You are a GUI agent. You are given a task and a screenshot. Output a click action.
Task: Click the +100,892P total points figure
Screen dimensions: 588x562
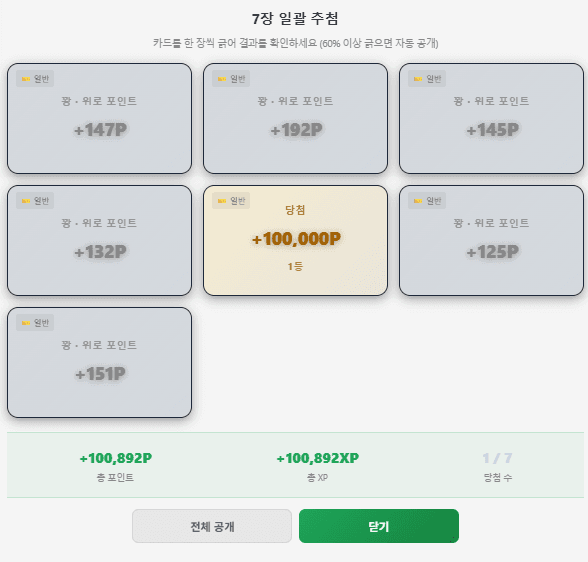(x=116, y=458)
